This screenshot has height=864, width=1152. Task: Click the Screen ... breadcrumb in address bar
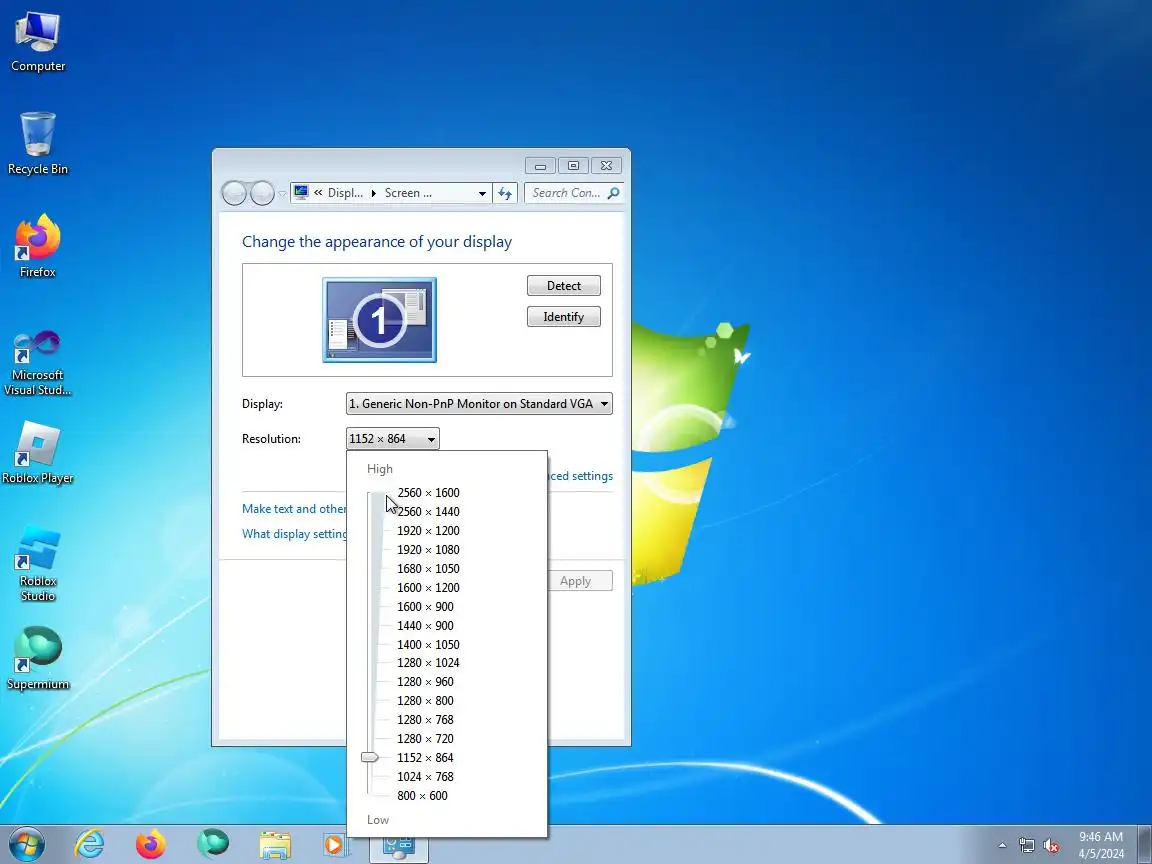408,193
